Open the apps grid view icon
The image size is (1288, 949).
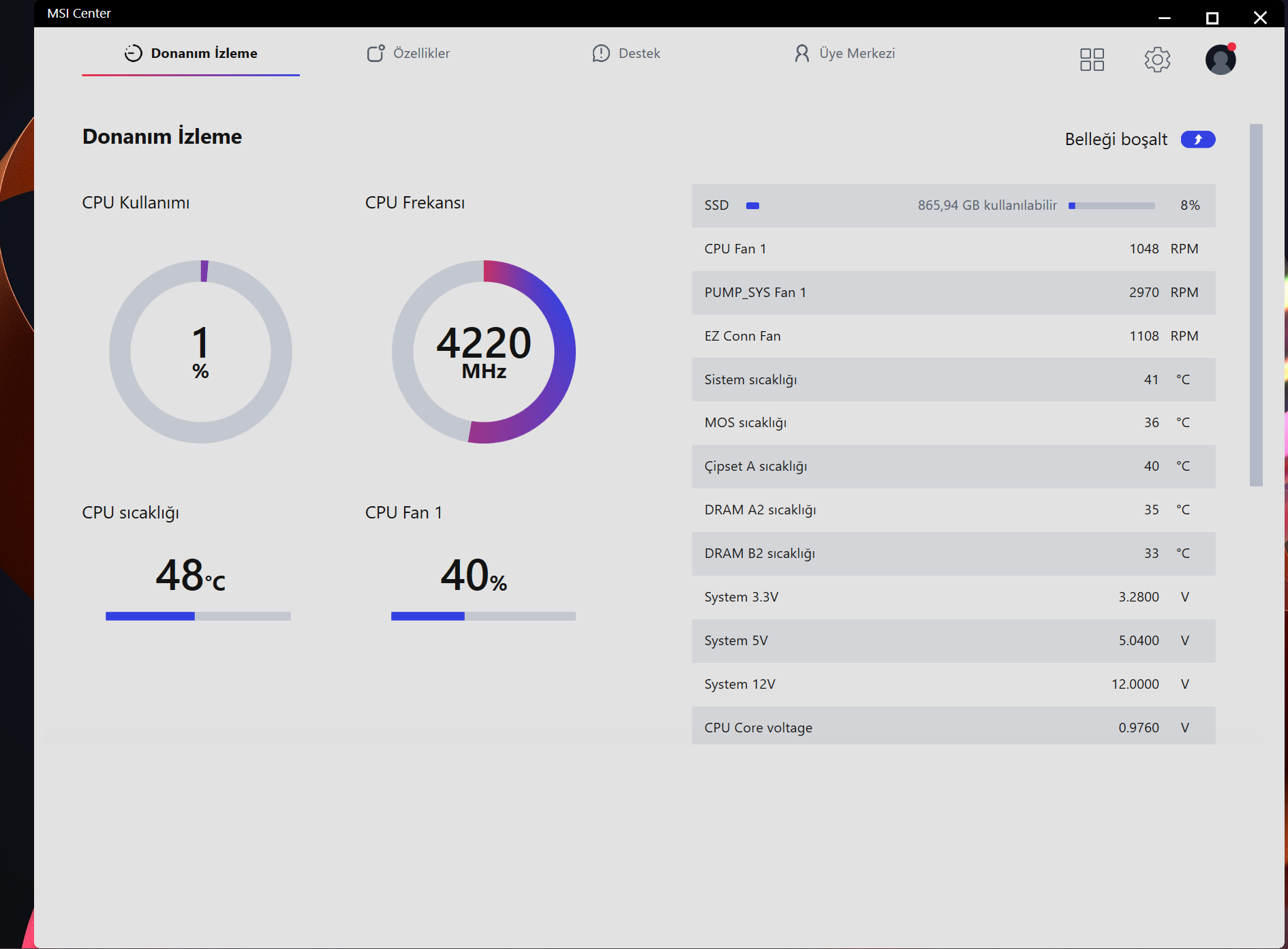1092,59
